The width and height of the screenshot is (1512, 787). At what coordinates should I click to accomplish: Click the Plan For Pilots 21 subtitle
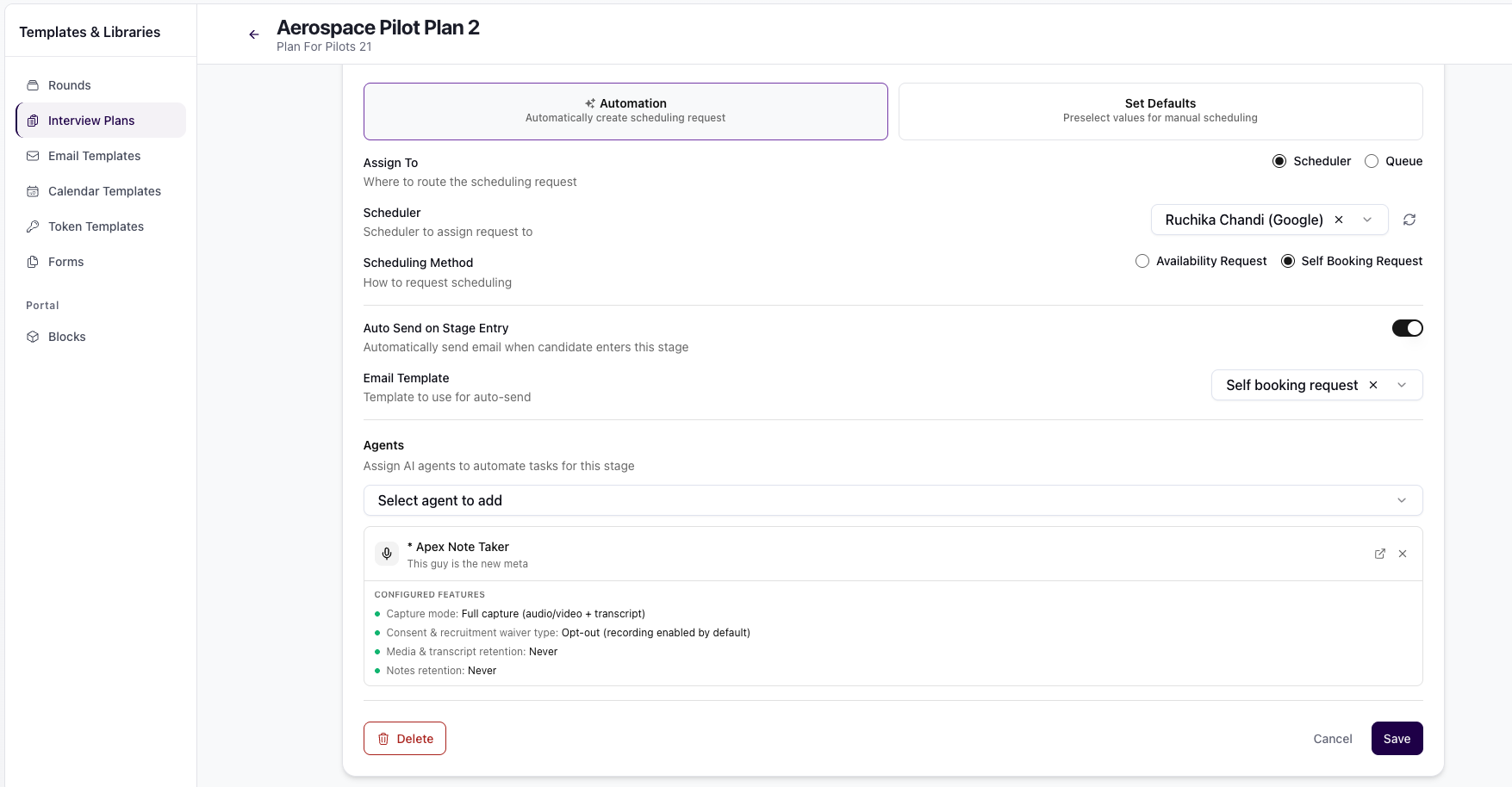(324, 46)
